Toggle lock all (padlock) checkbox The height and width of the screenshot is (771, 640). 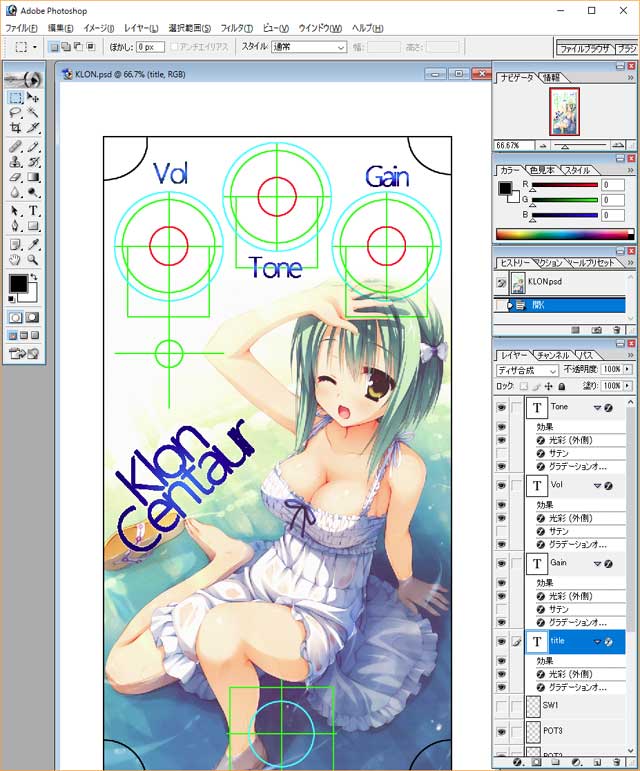point(561,386)
